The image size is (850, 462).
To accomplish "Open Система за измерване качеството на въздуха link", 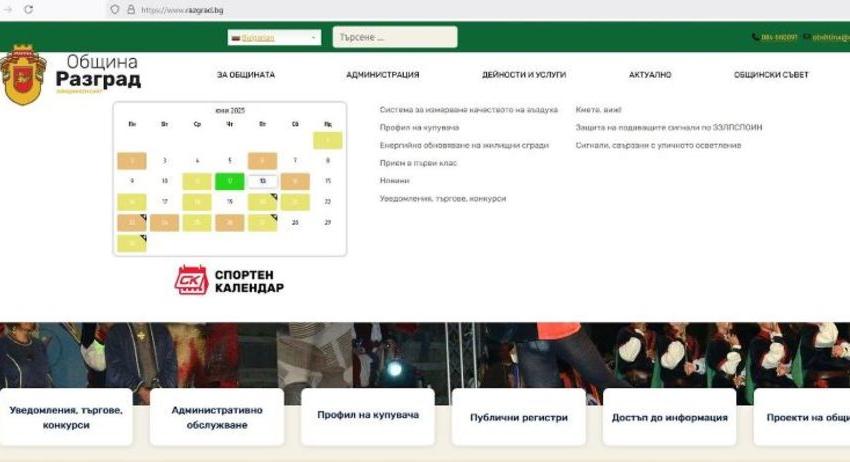I will tap(468, 109).
